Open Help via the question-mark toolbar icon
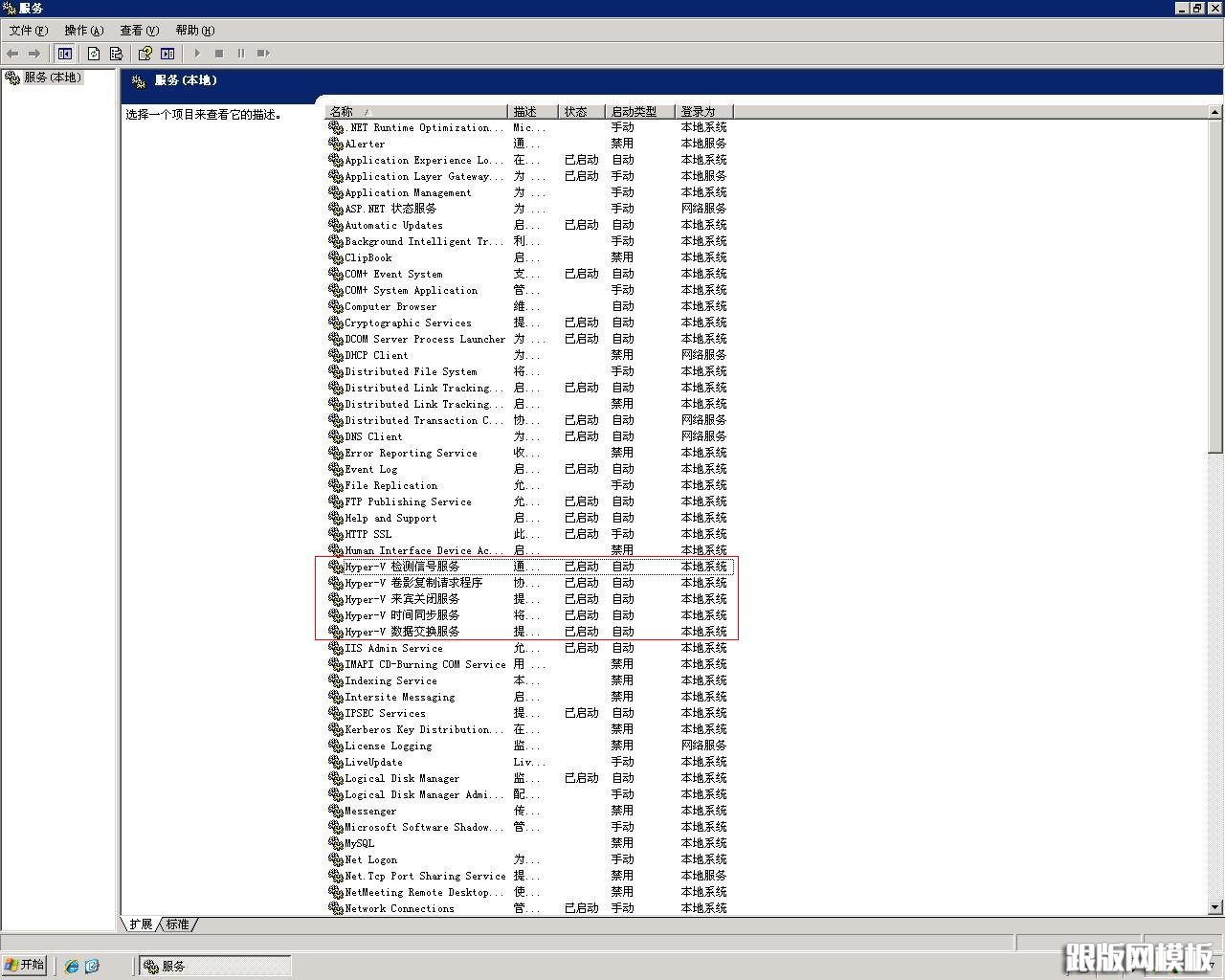This screenshot has height=980, width=1225. (145, 54)
